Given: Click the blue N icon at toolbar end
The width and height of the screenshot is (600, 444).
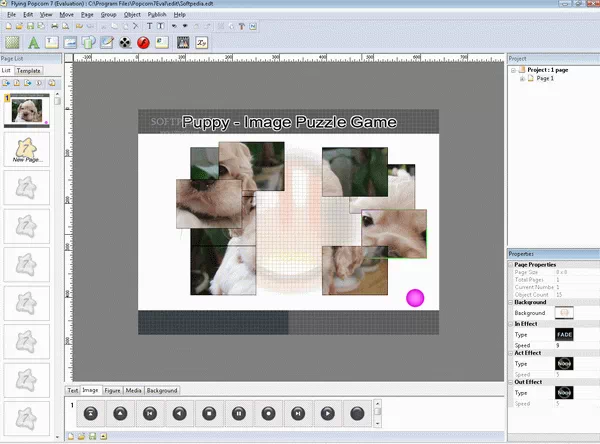Looking at the screenshot, I should [253, 26].
